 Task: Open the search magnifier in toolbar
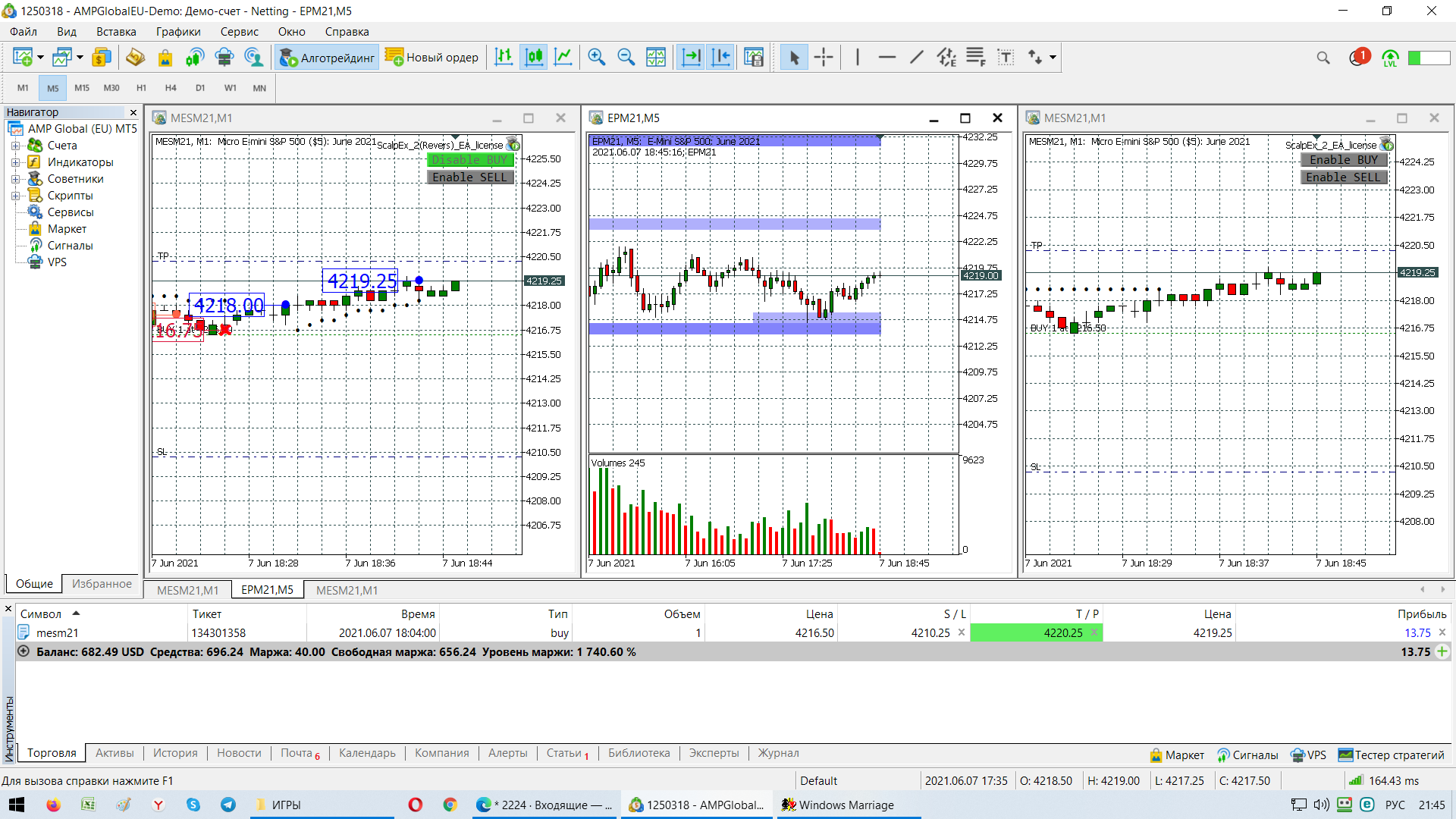pyautogui.click(x=1323, y=58)
